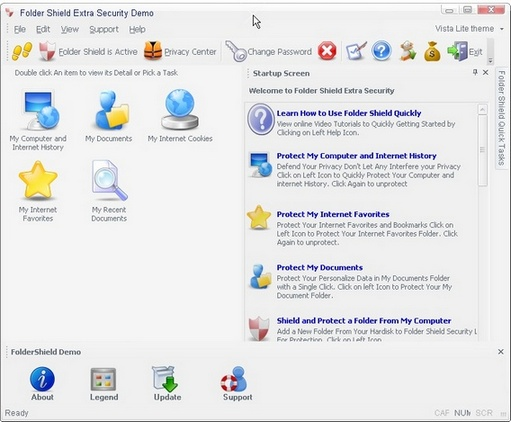The height and width of the screenshot is (422, 511).
Task: Select the My Documents icon
Action: click(x=111, y=110)
